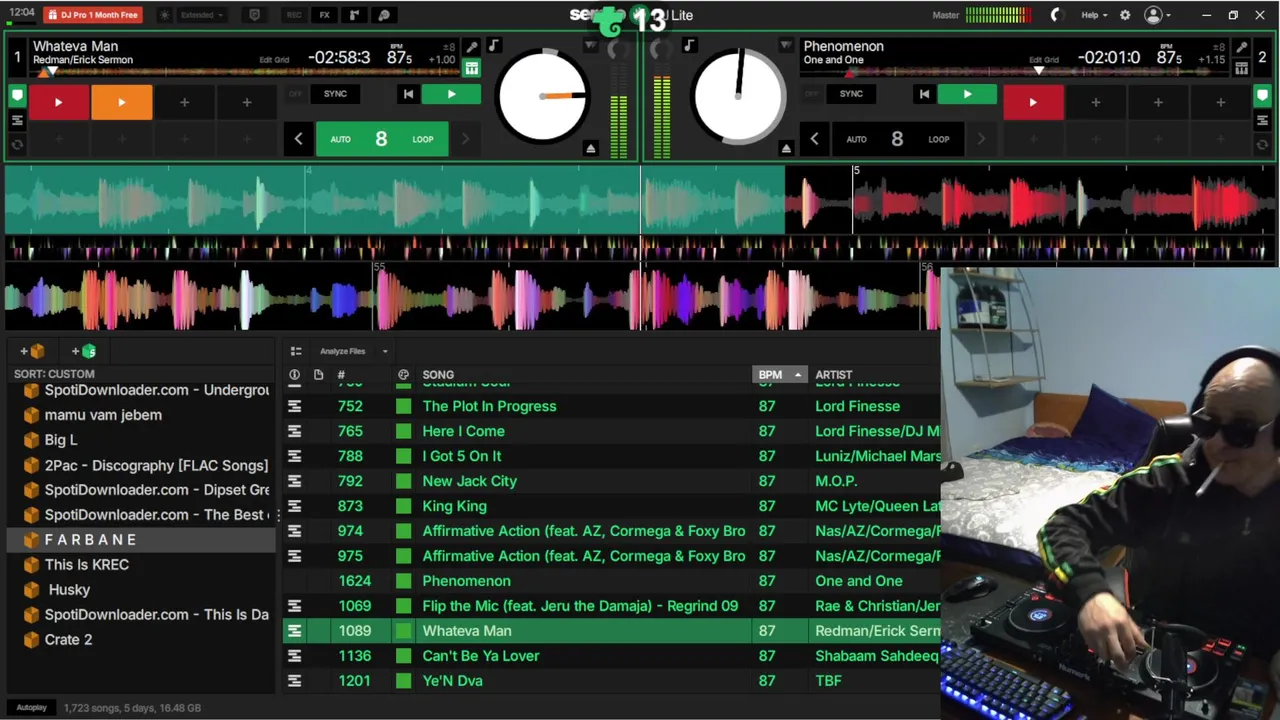Switch library view list icon
This screenshot has height=720, width=1280.
click(x=296, y=351)
